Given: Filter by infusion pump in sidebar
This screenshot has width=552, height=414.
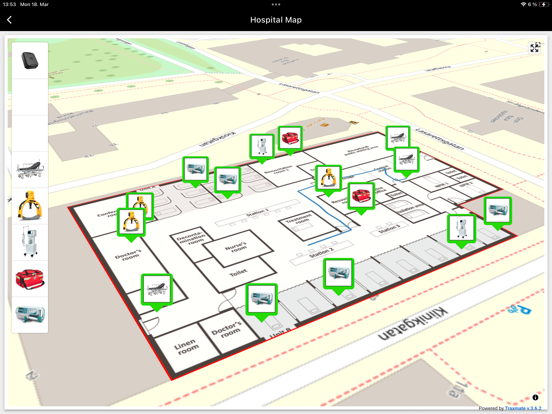Looking at the screenshot, I should click(x=30, y=314).
